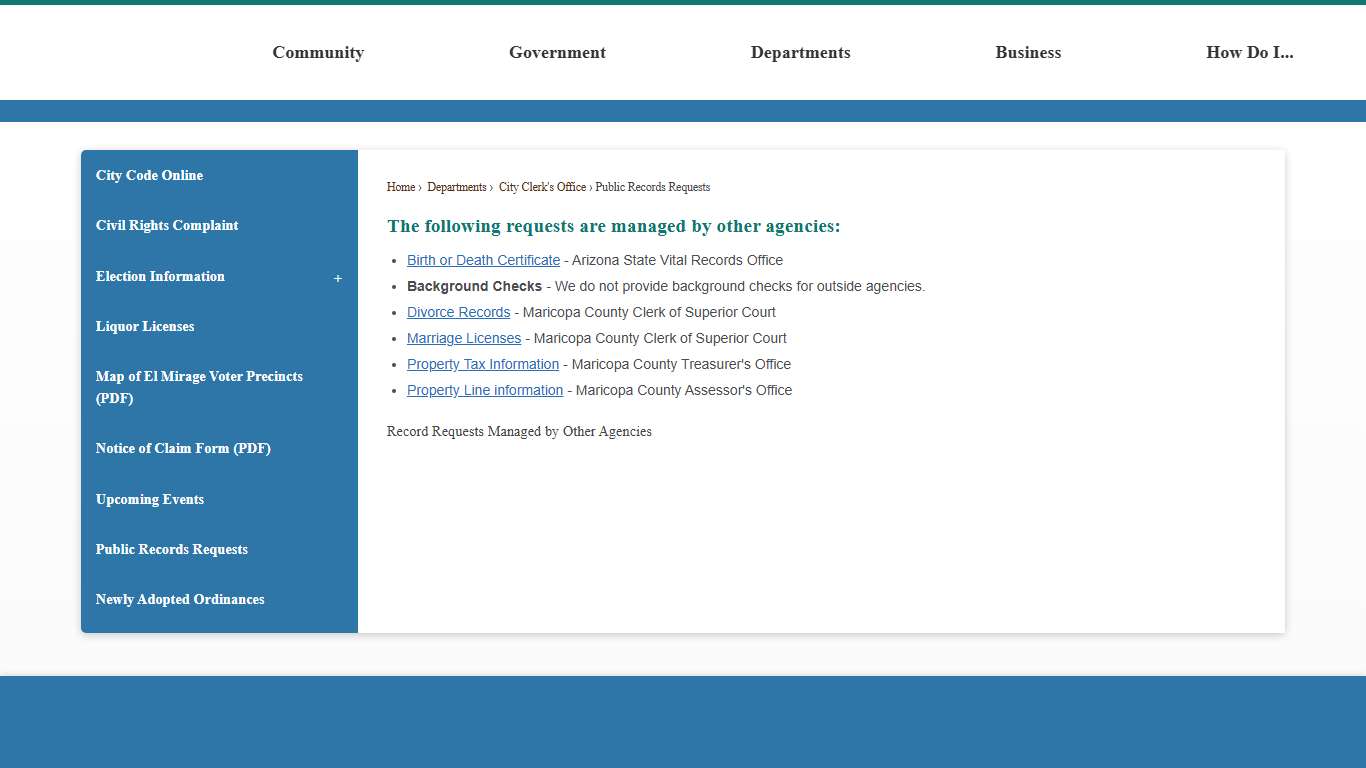The width and height of the screenshot is (1366, 768).
Task: Open the Marriage Licenses link
Action: (463, 338)
